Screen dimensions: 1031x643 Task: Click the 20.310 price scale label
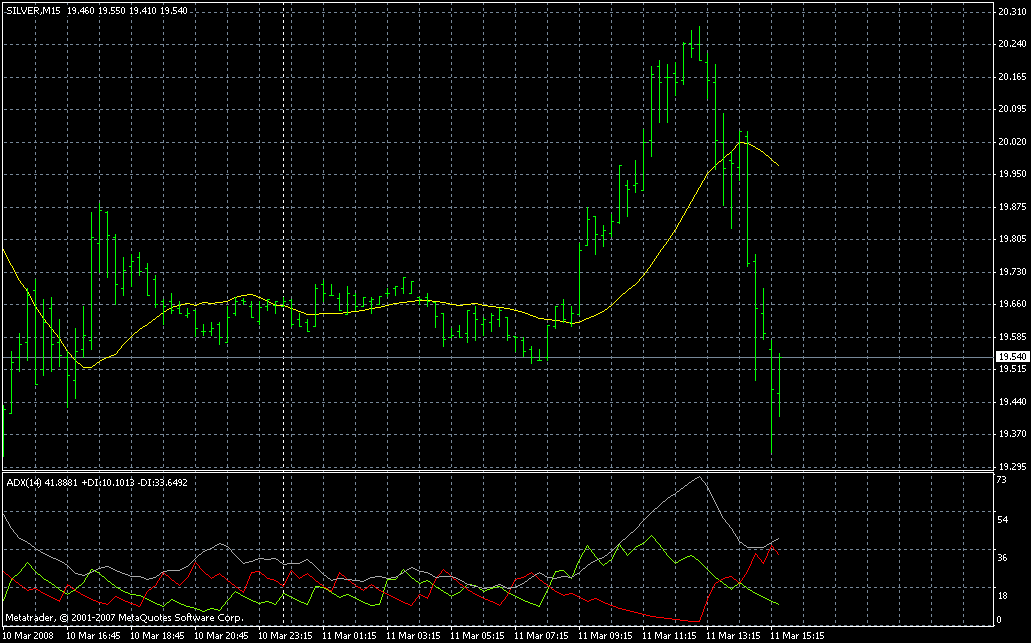[x=1010, y=12]
